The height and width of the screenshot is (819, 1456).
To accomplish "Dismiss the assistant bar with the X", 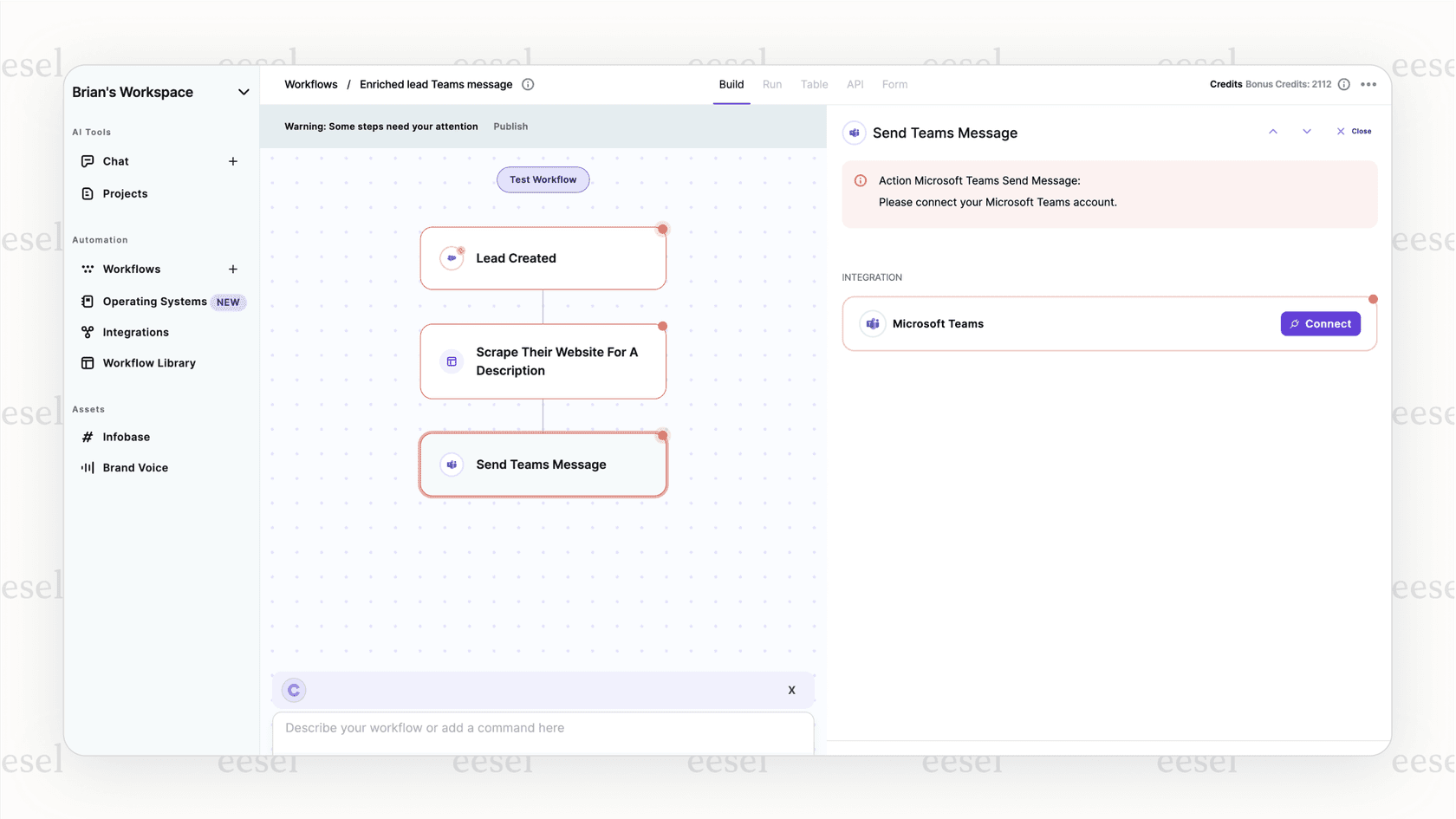I will (791, 690).
